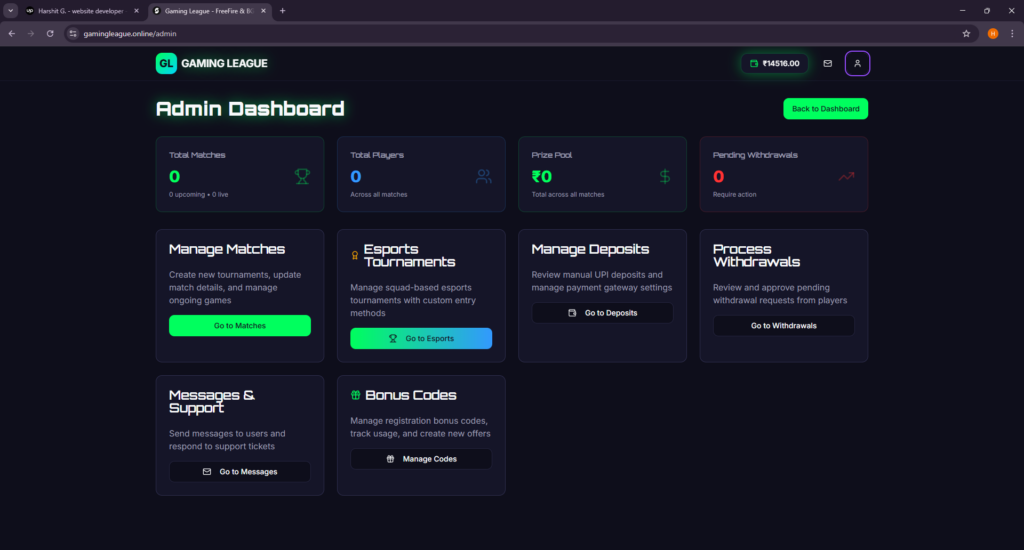The height and width of the screenshot is (550, 1024).
Task: Click Manage Codes button
Action: 421,459
